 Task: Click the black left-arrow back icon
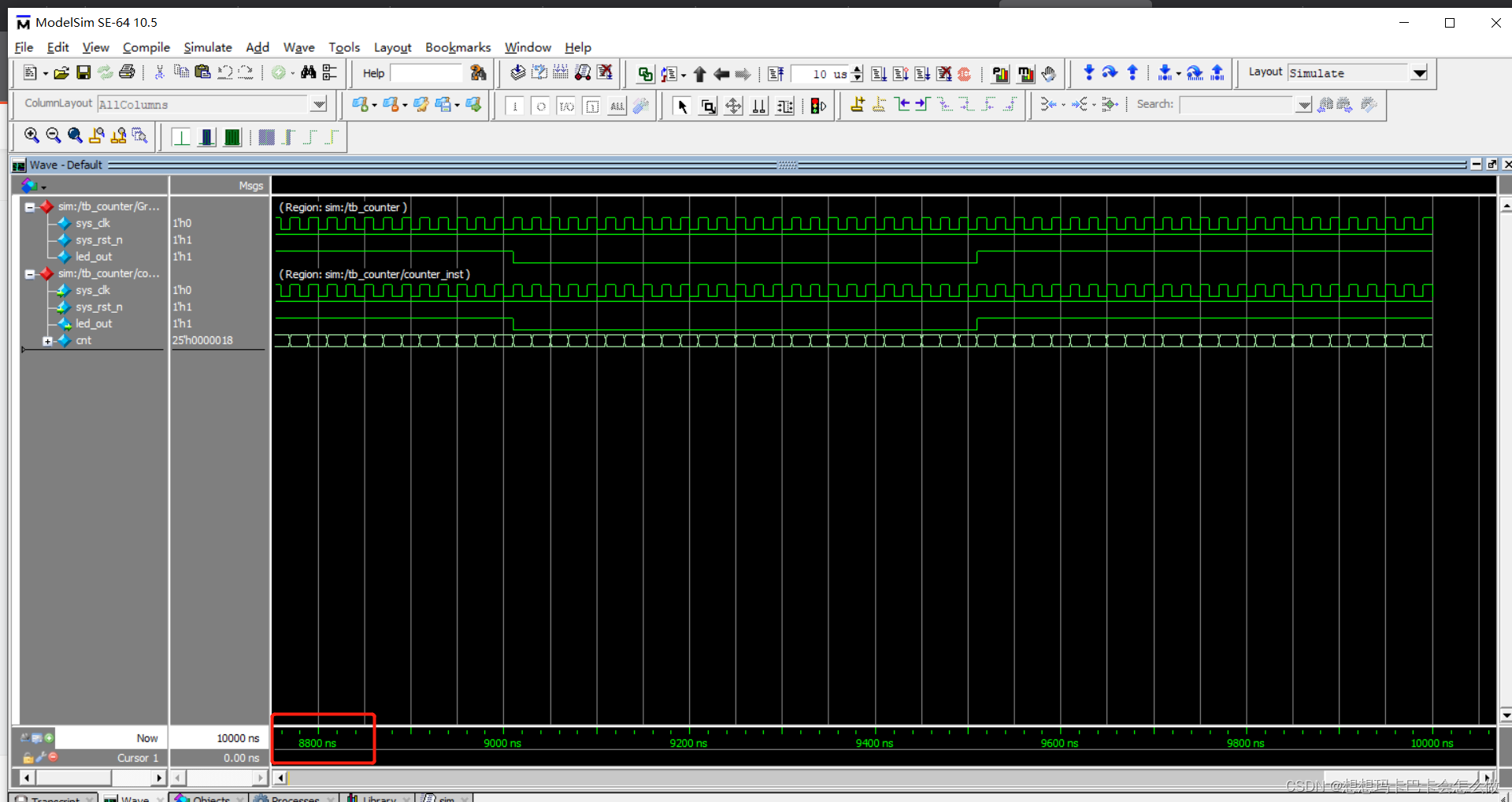click(x=721, y=74)
